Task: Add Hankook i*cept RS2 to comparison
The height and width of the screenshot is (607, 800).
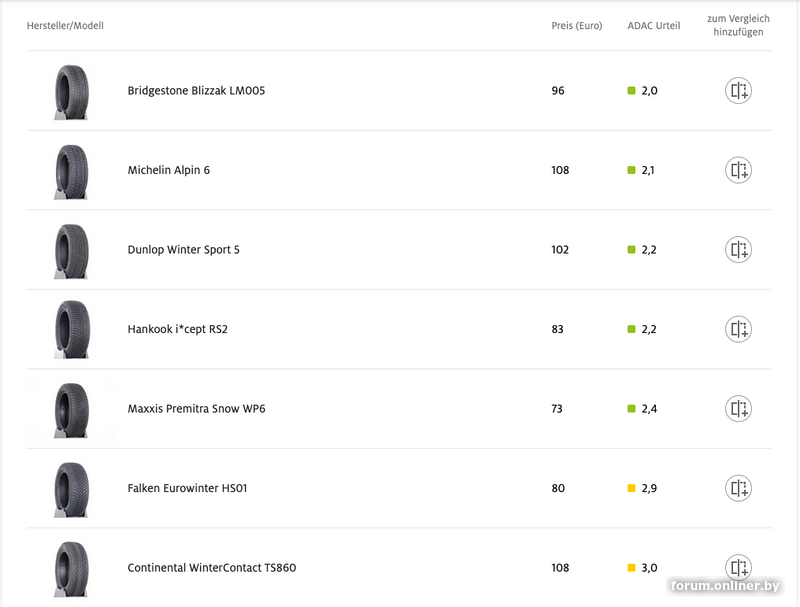Action: coord(738,329)
